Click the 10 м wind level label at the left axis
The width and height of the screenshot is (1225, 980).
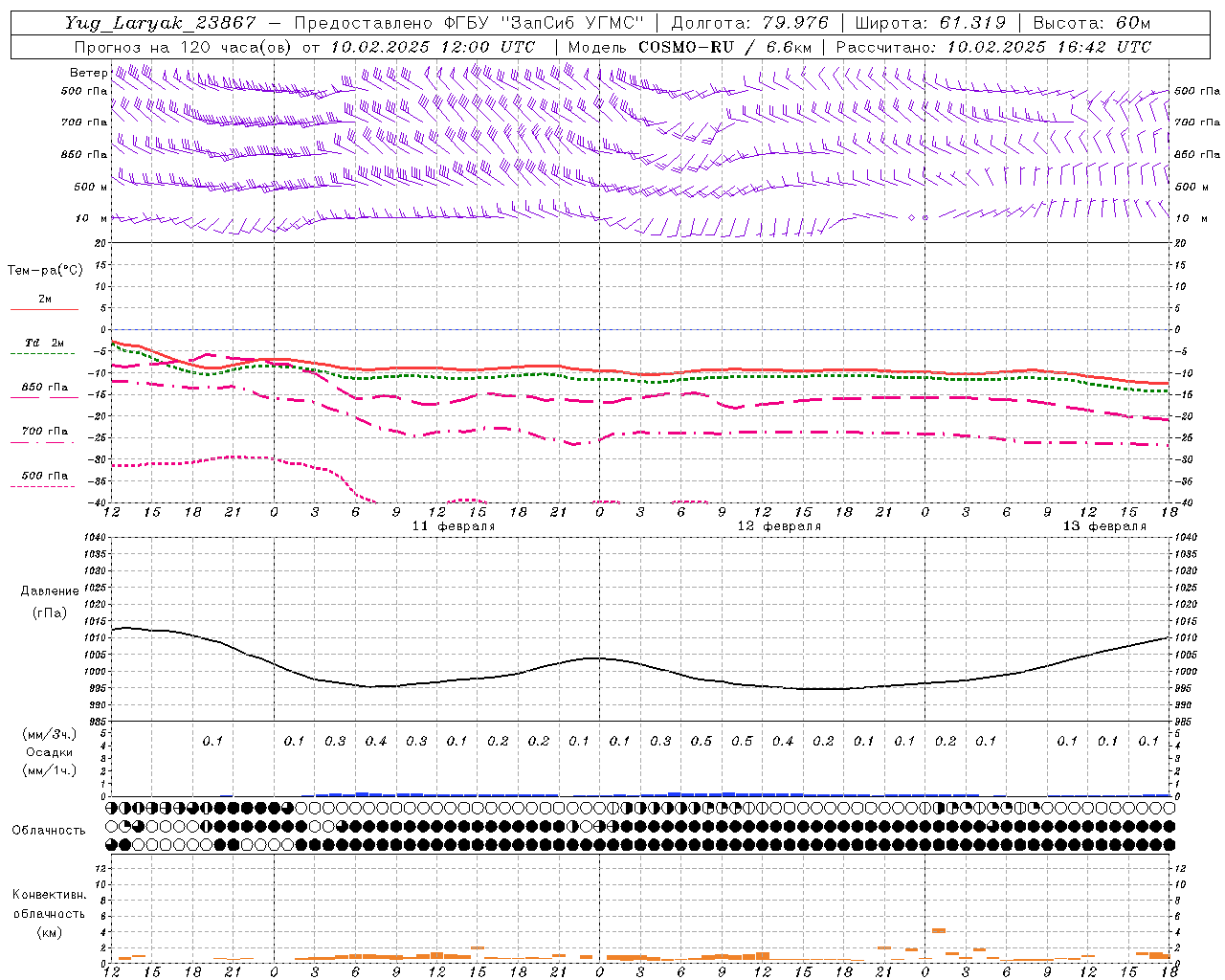pos(91,218)
